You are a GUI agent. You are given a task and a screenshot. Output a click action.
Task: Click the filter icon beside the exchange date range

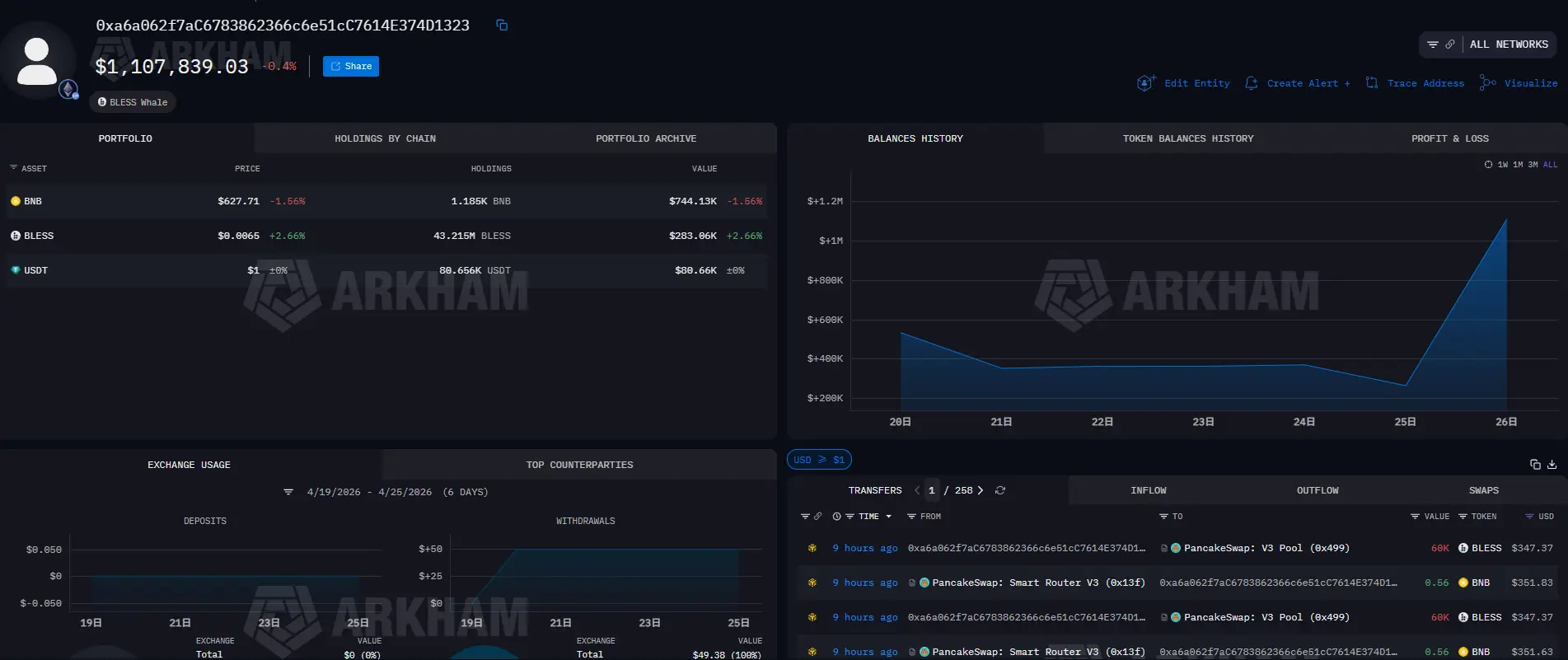click(288, 492)
